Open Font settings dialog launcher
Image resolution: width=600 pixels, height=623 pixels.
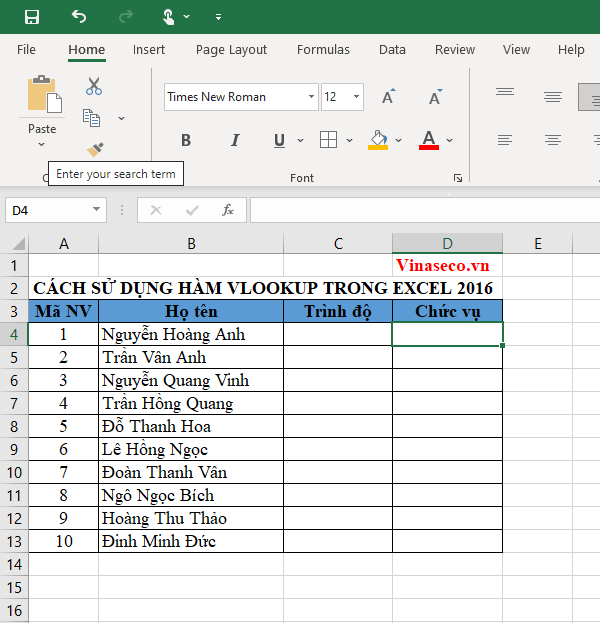(458, 178)
